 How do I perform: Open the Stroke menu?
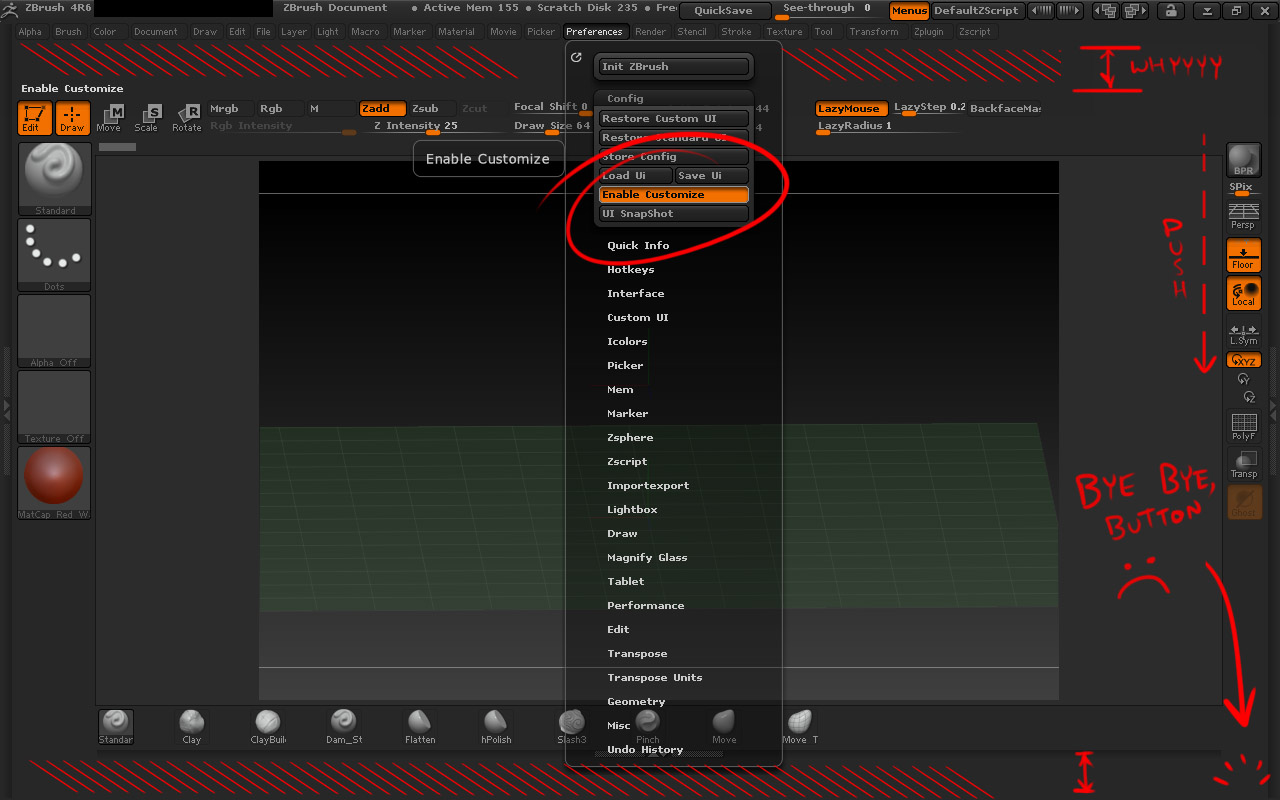tap(737, 32)
